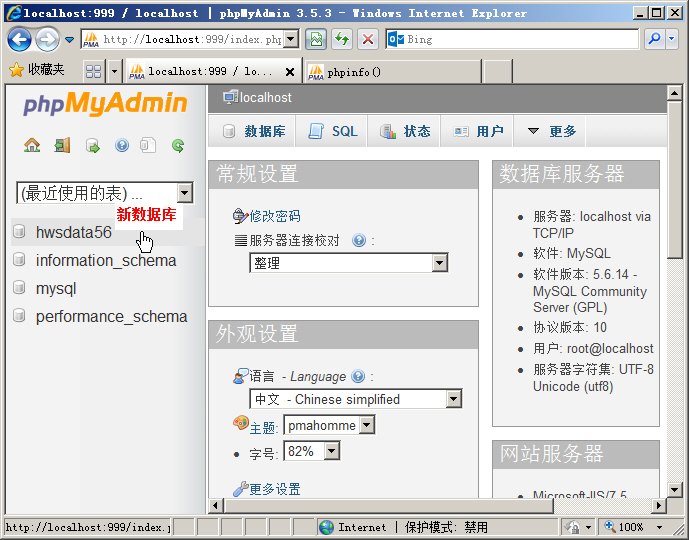689x540 pixels.
Task: Open the hwsdata56 database
Action: [x=74, y=232]
